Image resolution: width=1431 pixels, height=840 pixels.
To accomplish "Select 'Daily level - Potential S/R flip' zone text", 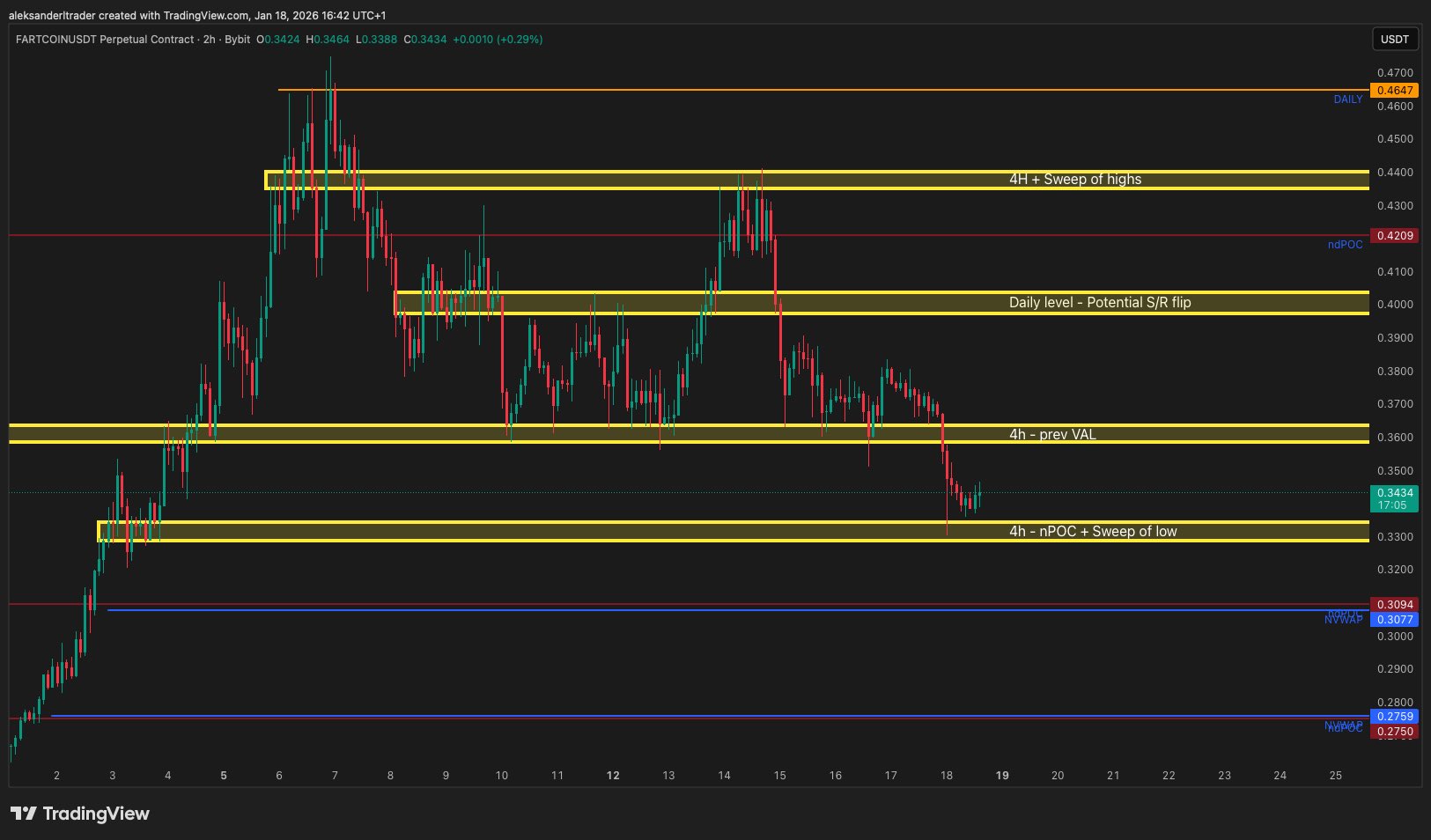I will (x=1099, y=303).
